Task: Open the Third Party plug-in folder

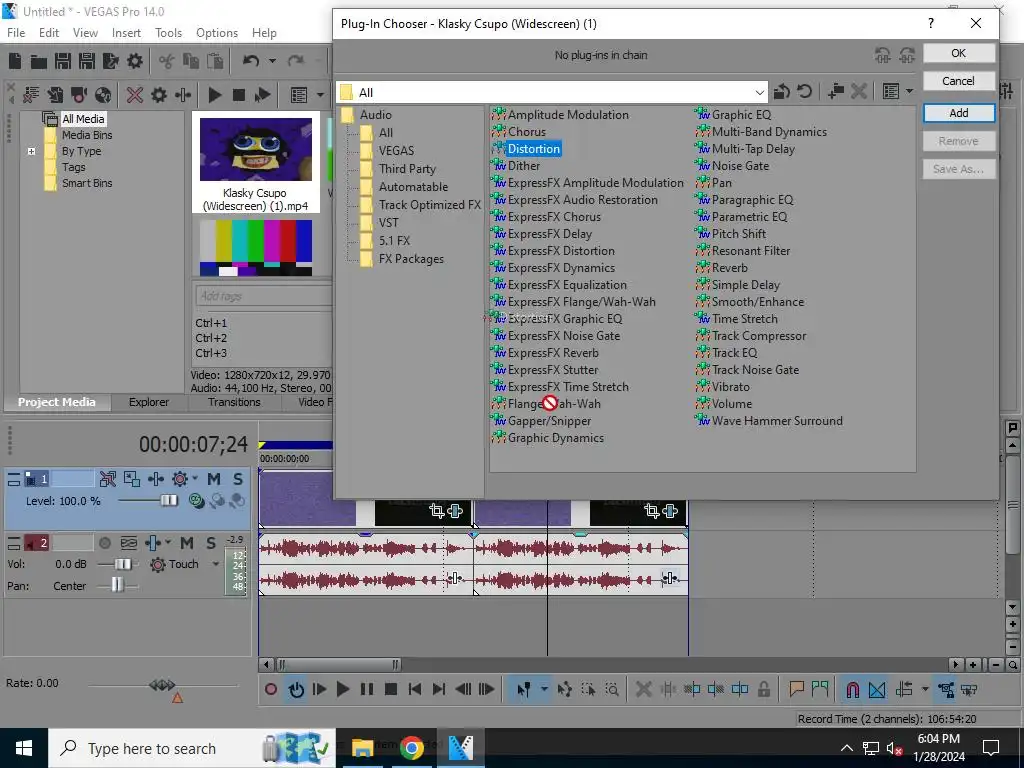Action: pos(407,168)
